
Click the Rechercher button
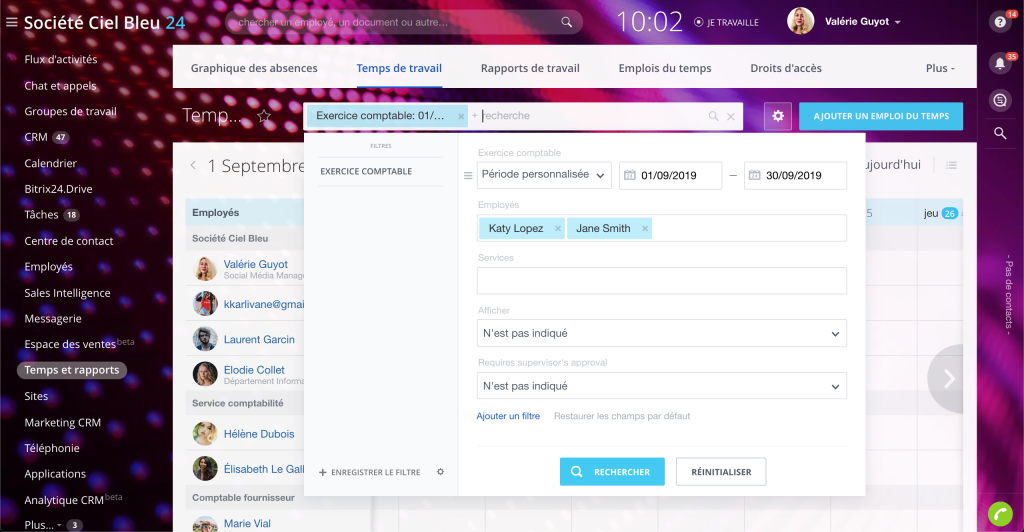611,472
